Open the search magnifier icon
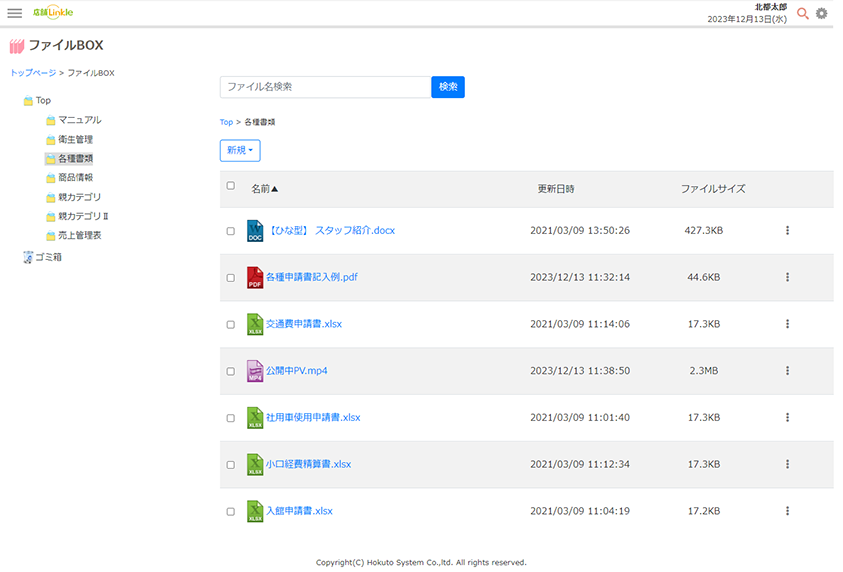 (x=803, y=13)
